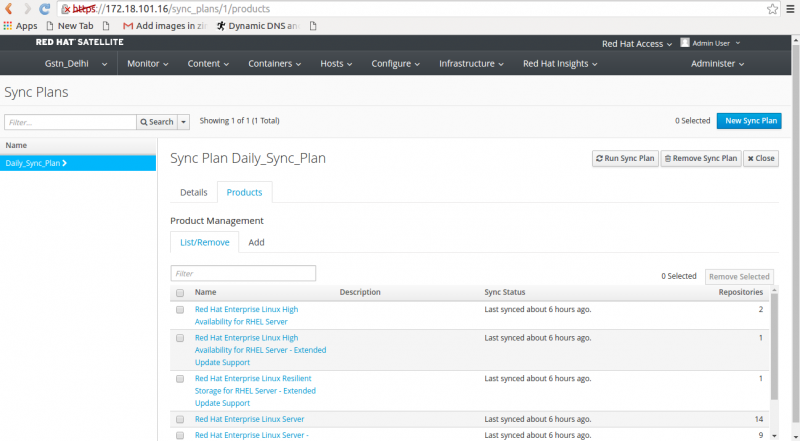Go back with the browser back arrow
Screen dimensions: 800x441
[9, 9]
